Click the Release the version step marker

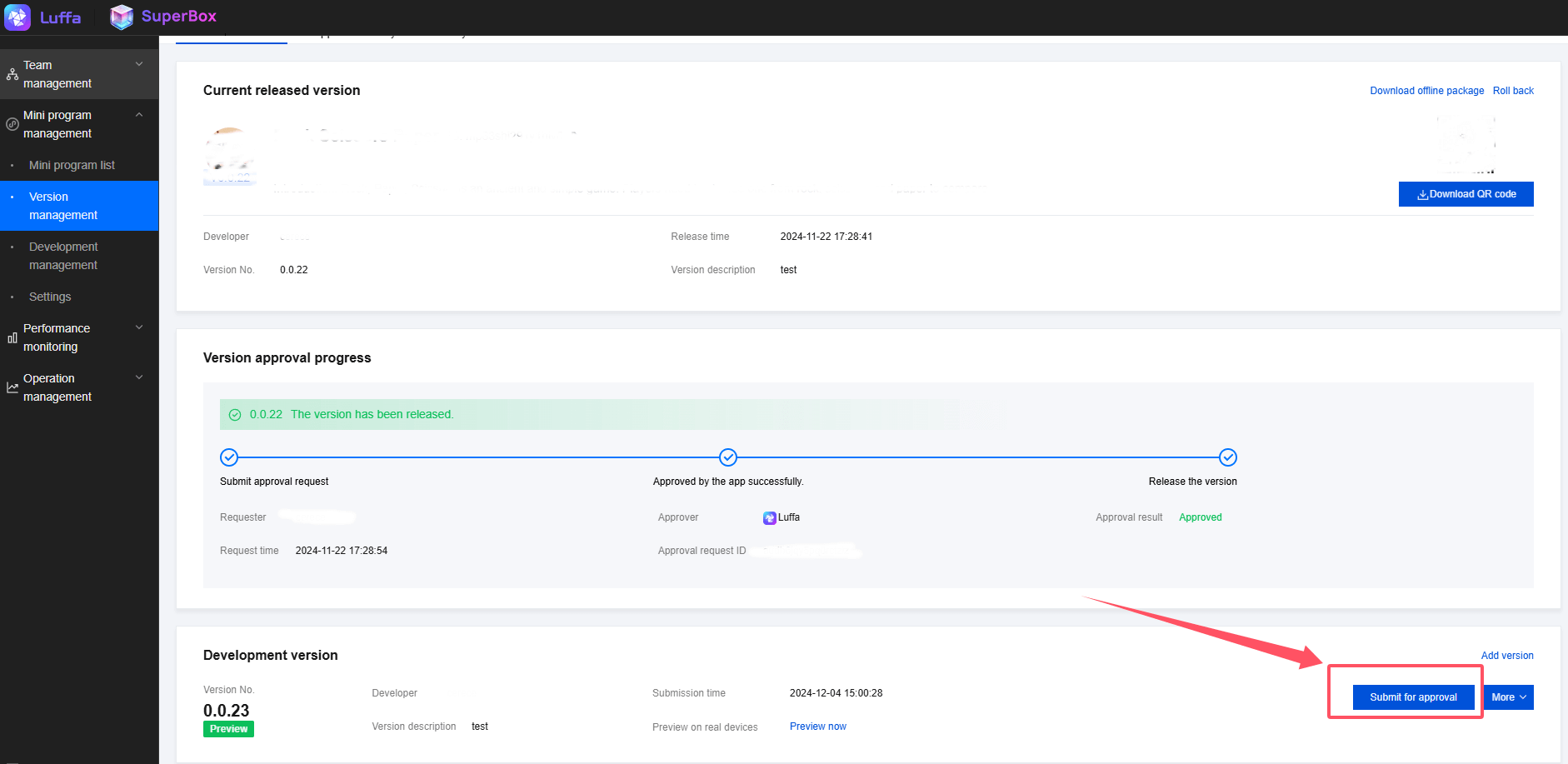(1227, 457)
